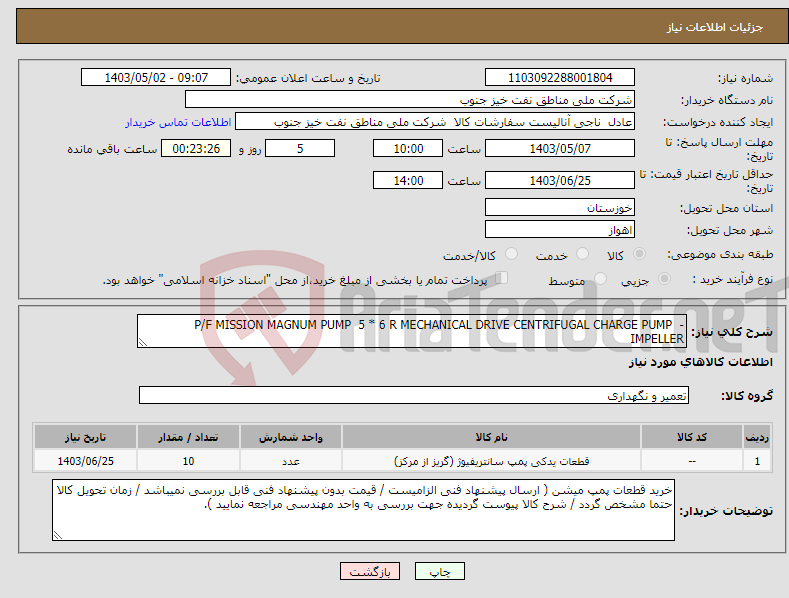
Task: Click the need number field 1103092288001804
Action: click(x=560, y=78)
